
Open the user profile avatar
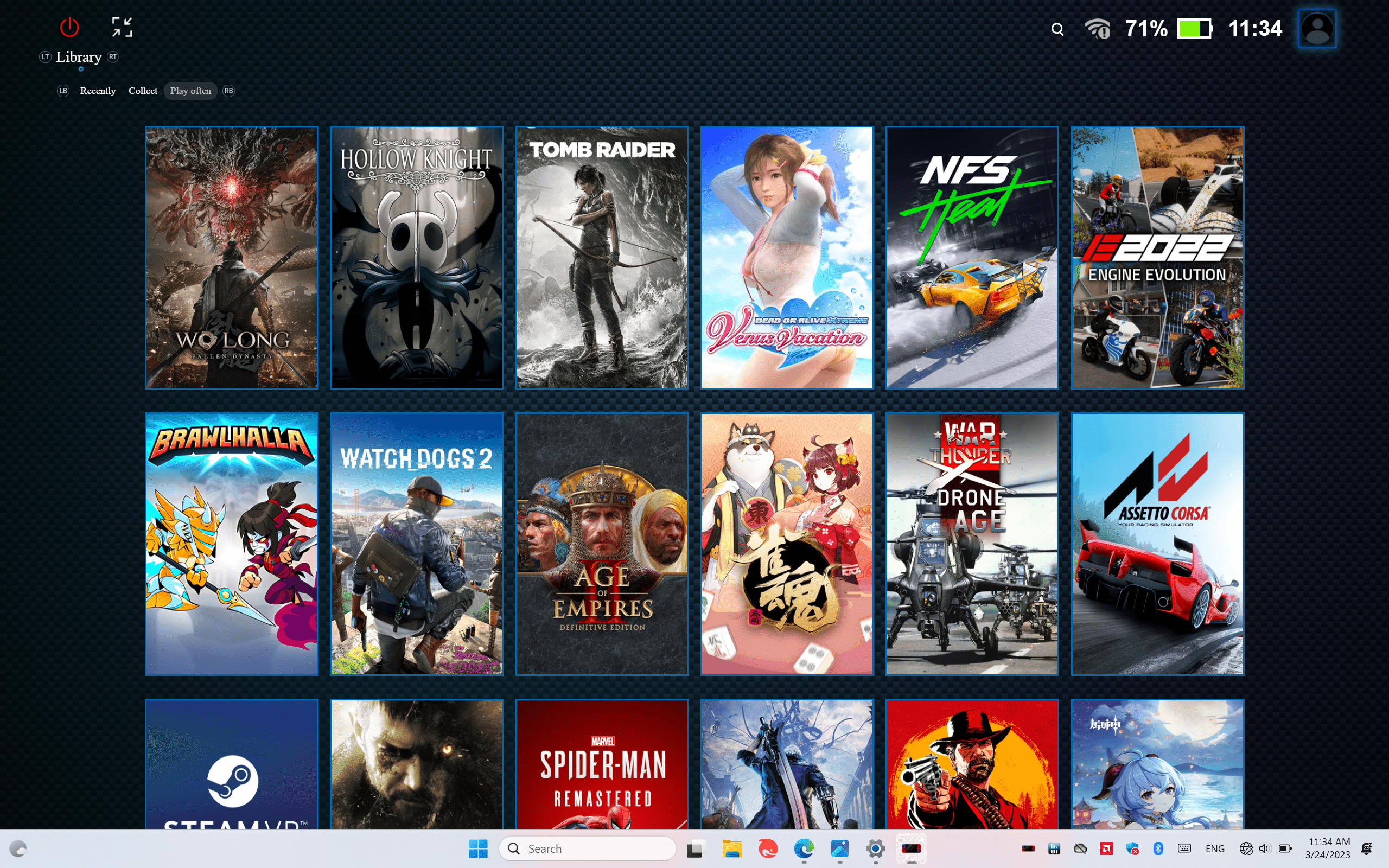click(x=1317, y=28)
